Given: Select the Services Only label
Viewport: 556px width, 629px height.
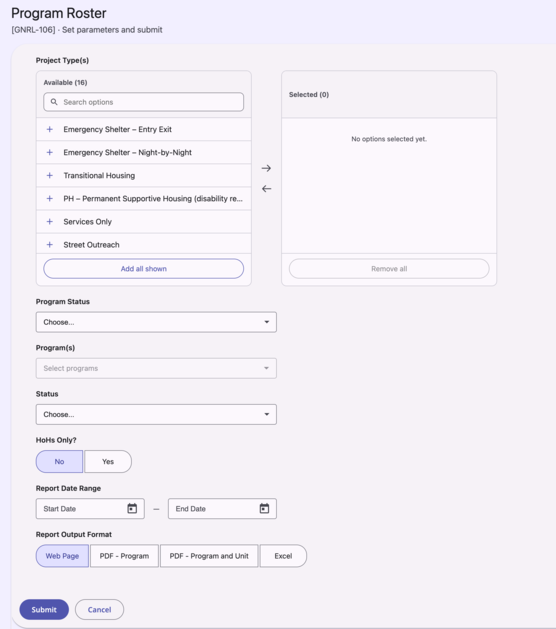Looking at the screenshot, I should 87,221.
